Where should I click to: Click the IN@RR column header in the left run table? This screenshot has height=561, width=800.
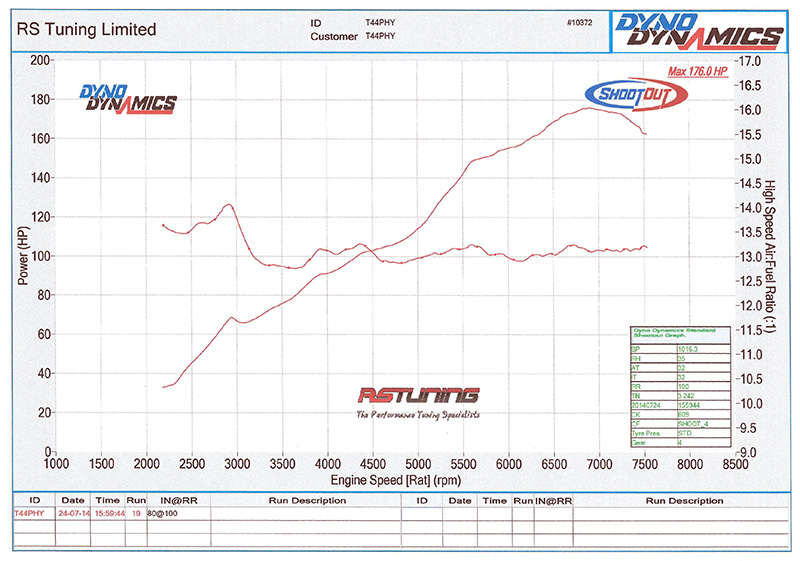pyautogui.click(x=179, y=500)
